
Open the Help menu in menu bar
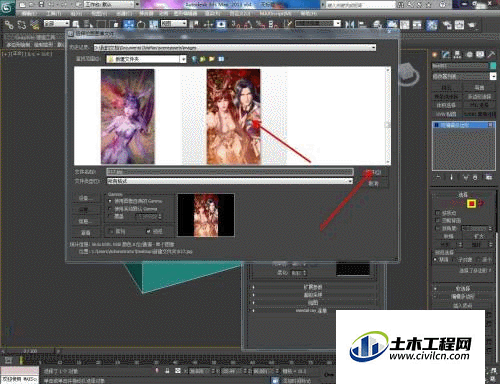pyautogui.click(x=309, y=14)
